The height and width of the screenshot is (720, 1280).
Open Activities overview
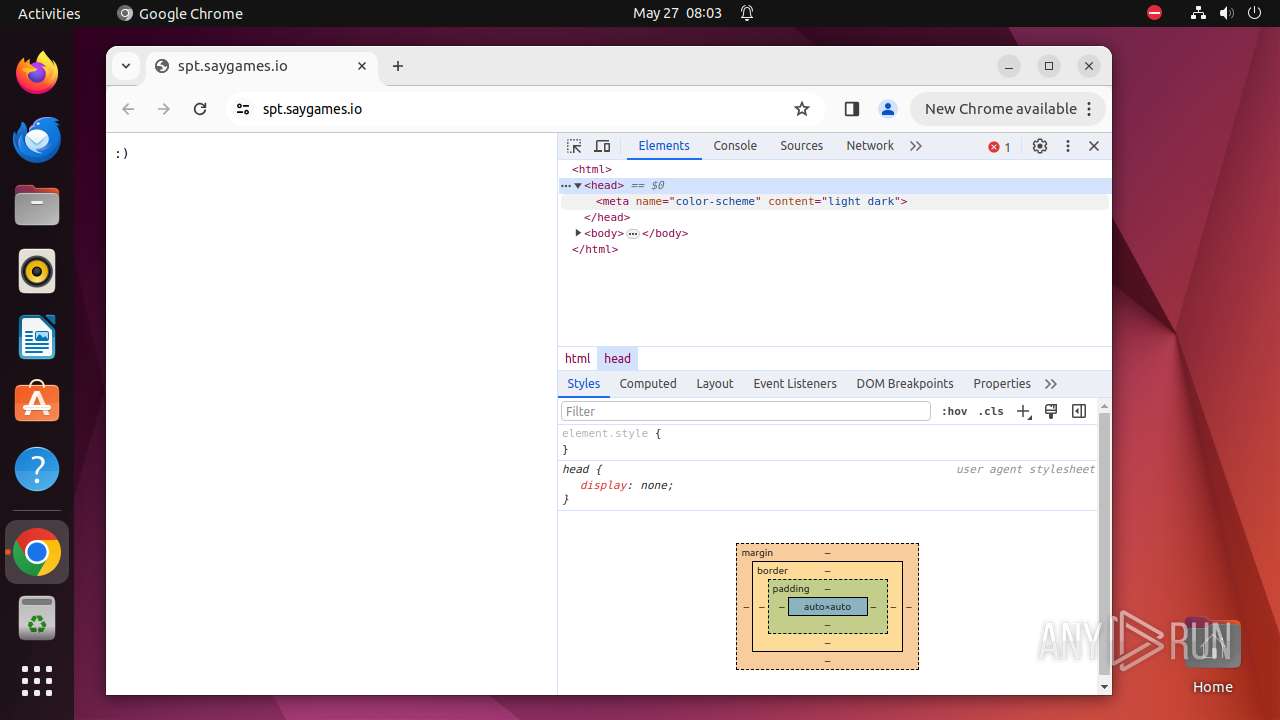tap(49, 13)
